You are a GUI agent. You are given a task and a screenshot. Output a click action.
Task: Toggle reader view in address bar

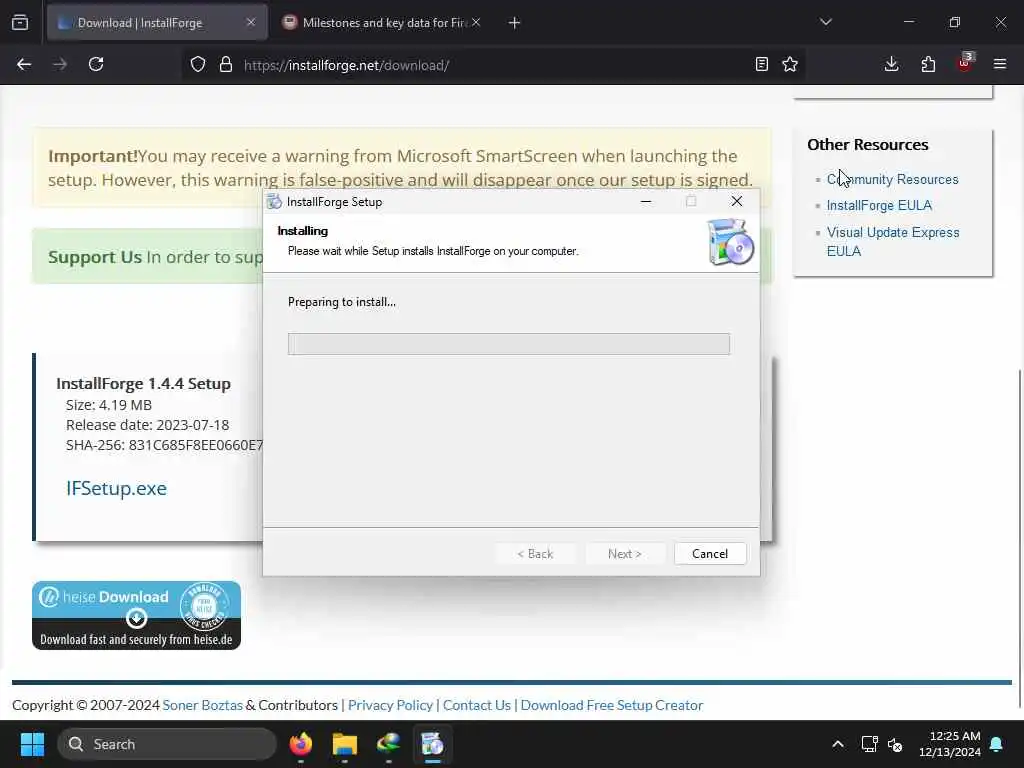click(761, 65)
